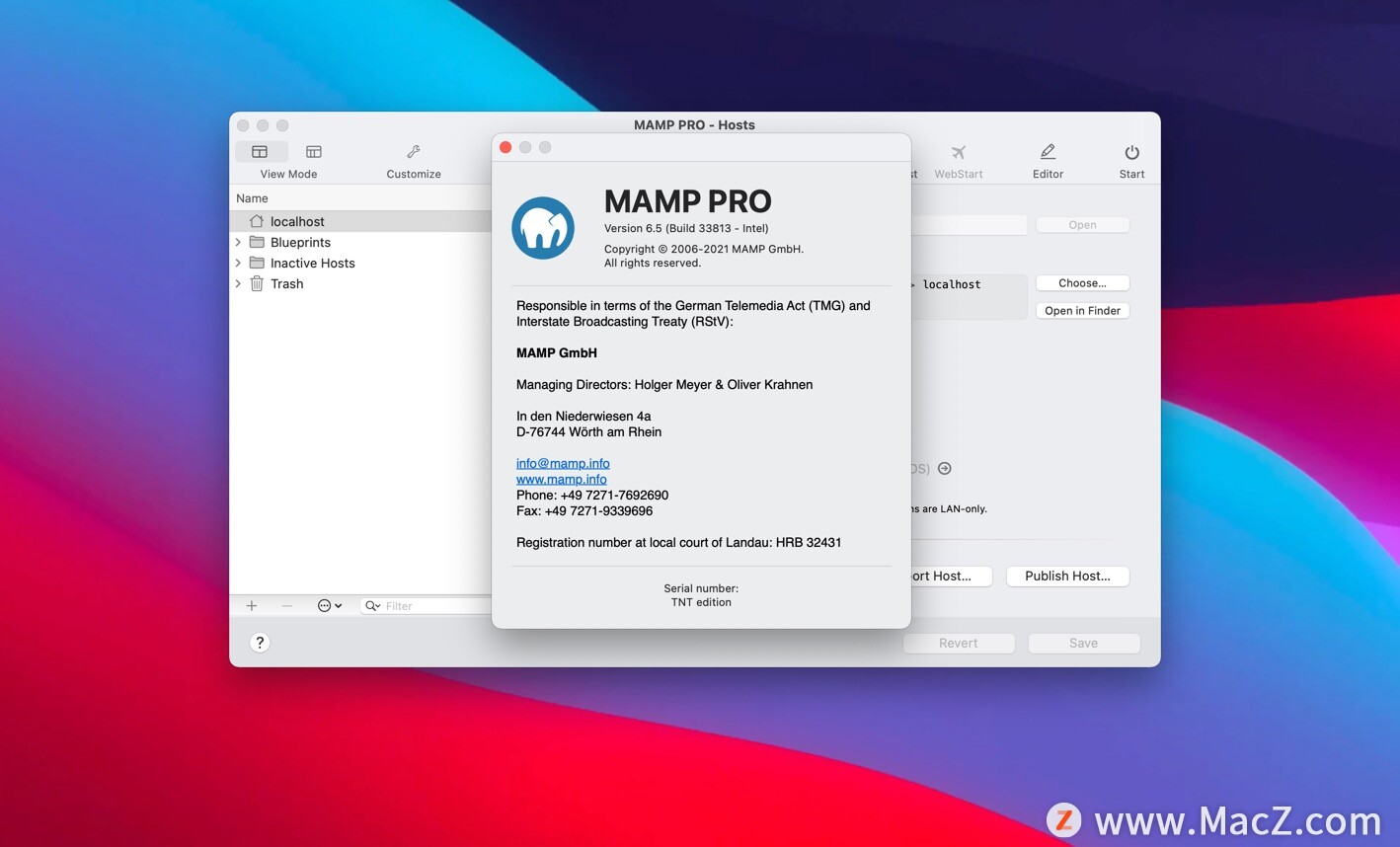Viewport: 1400px width, 847px height.
Task: Click the MAMP PRO elephant logo
Action: (543, 228)
